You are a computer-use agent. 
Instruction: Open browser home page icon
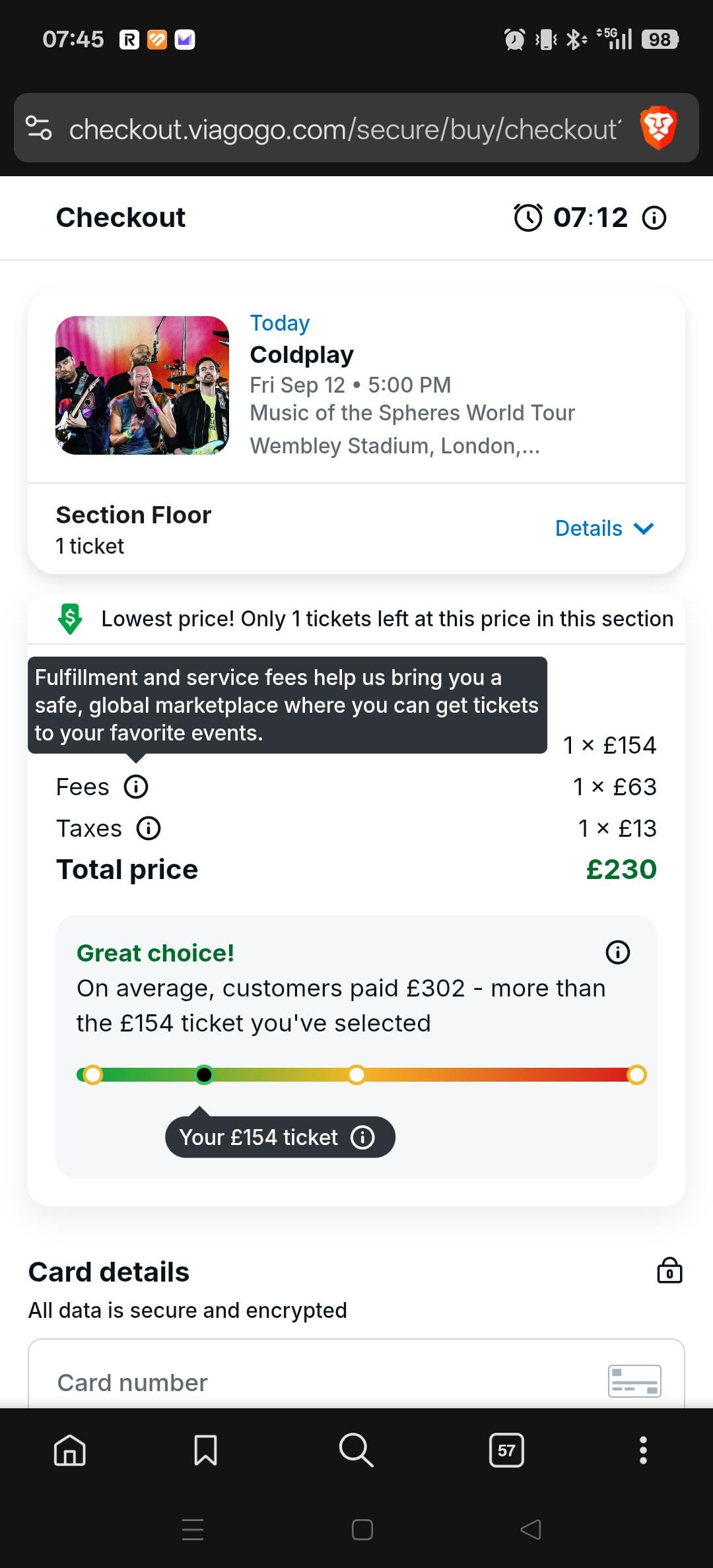tap(70, 1450)
